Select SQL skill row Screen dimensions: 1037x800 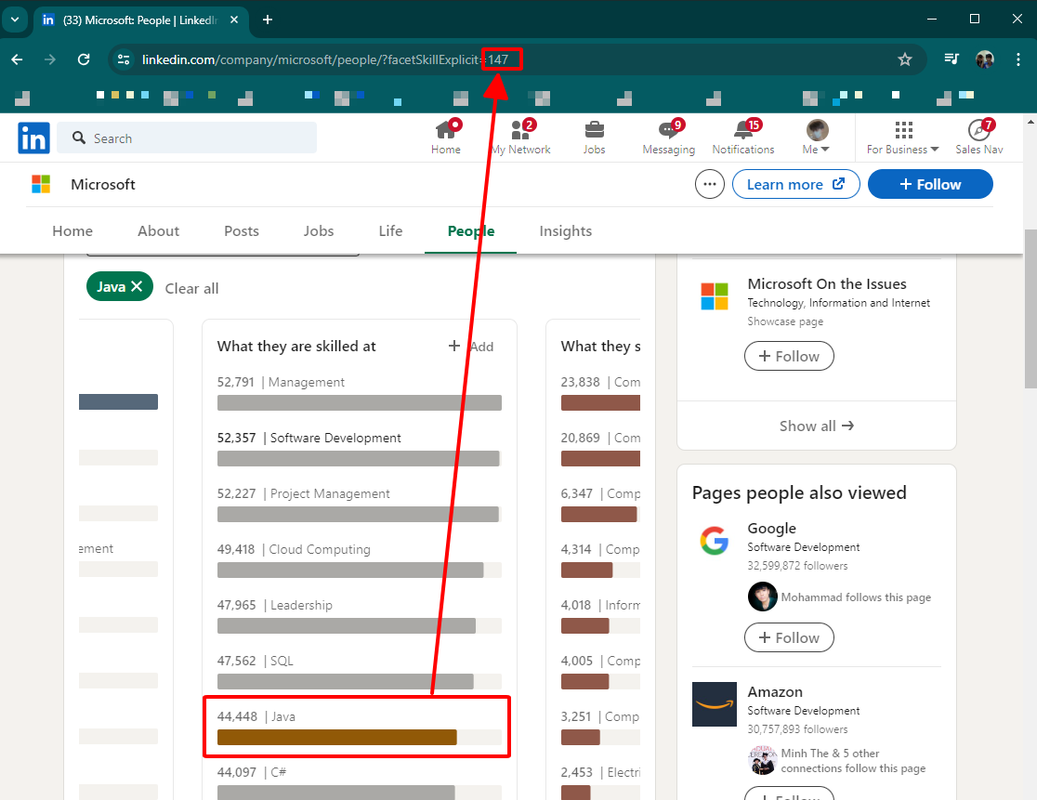pos(359,672)
